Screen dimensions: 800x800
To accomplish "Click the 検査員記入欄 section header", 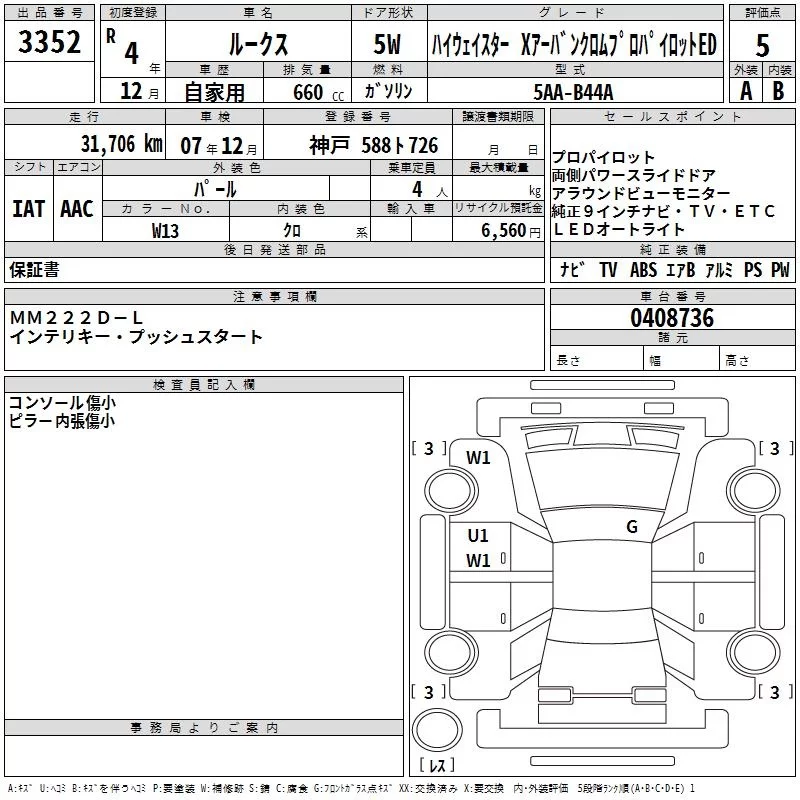I will click(204, 385).
